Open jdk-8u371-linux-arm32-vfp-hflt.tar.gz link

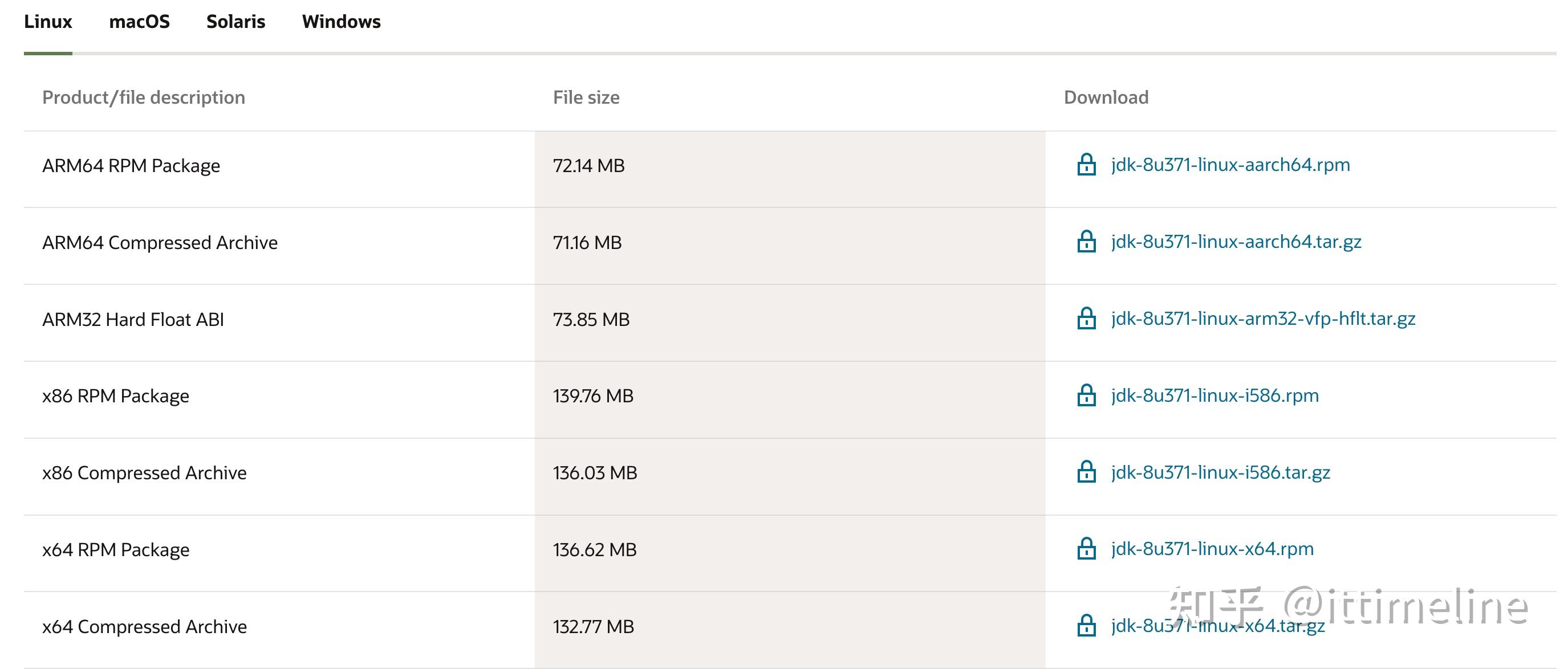(1263, 319)
